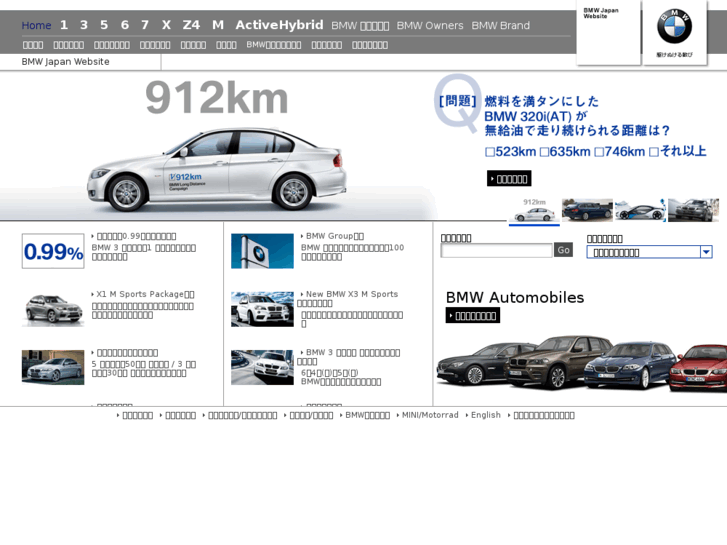This screenshot has width=727, height=545.
Task: Open the BMW Owners section
Action: [430, 26]
